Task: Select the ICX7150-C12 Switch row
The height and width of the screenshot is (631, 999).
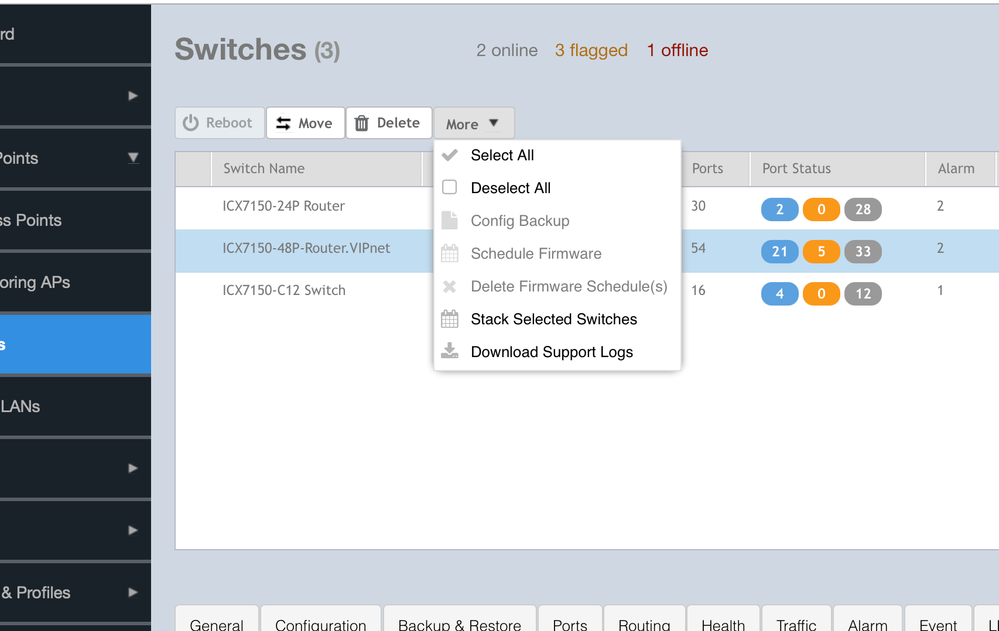Action: tap(284, 291)
